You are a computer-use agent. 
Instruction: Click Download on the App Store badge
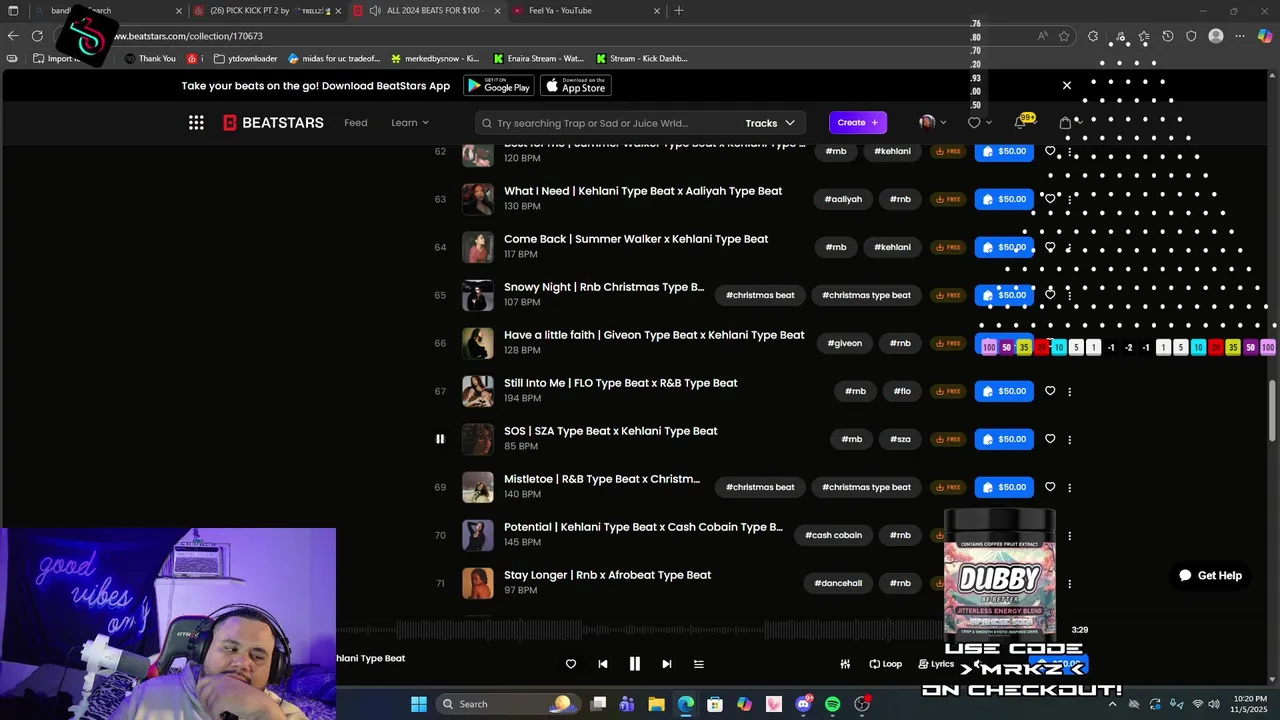point(576,85)
